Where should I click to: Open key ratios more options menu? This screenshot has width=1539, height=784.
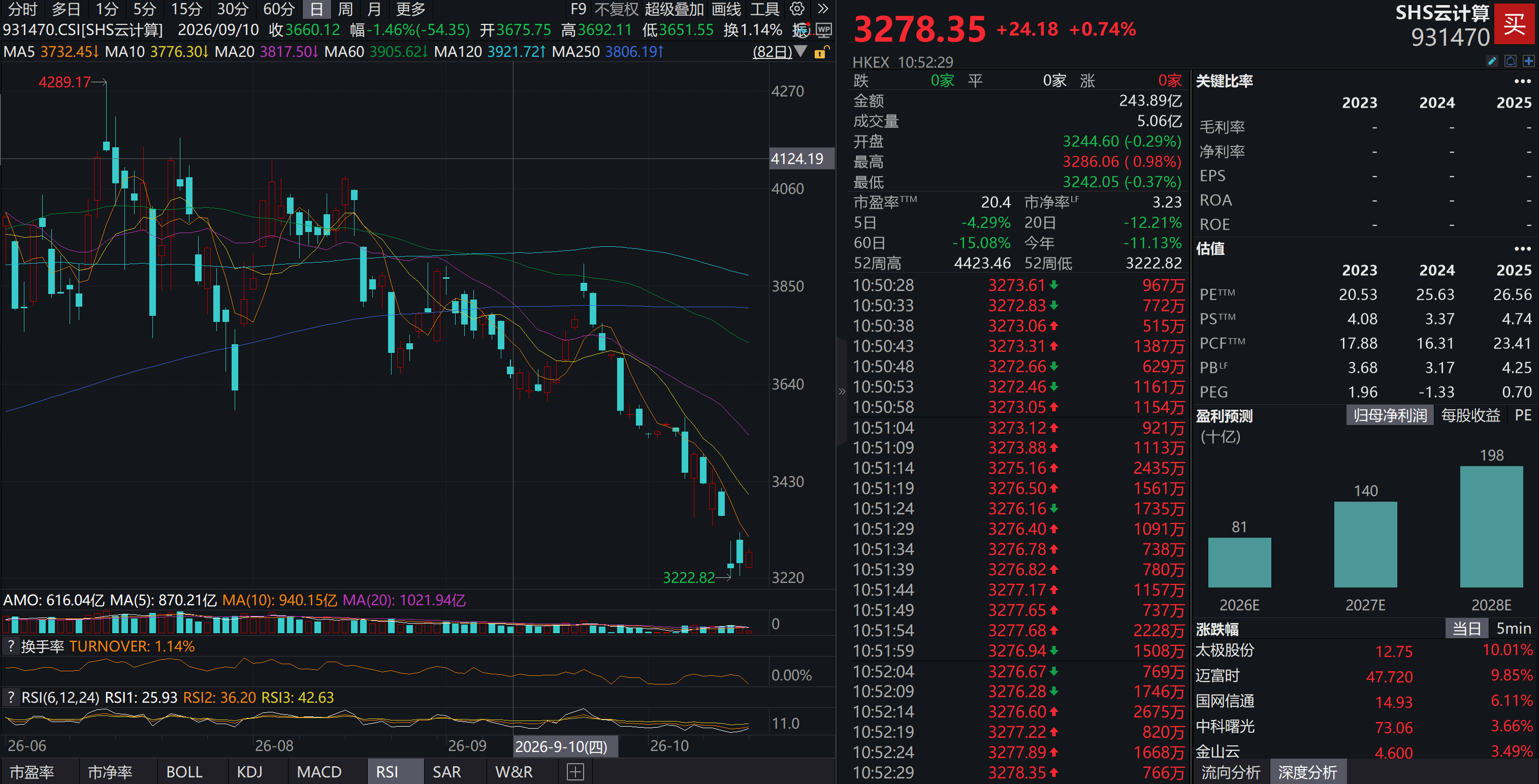(1522, 81)
